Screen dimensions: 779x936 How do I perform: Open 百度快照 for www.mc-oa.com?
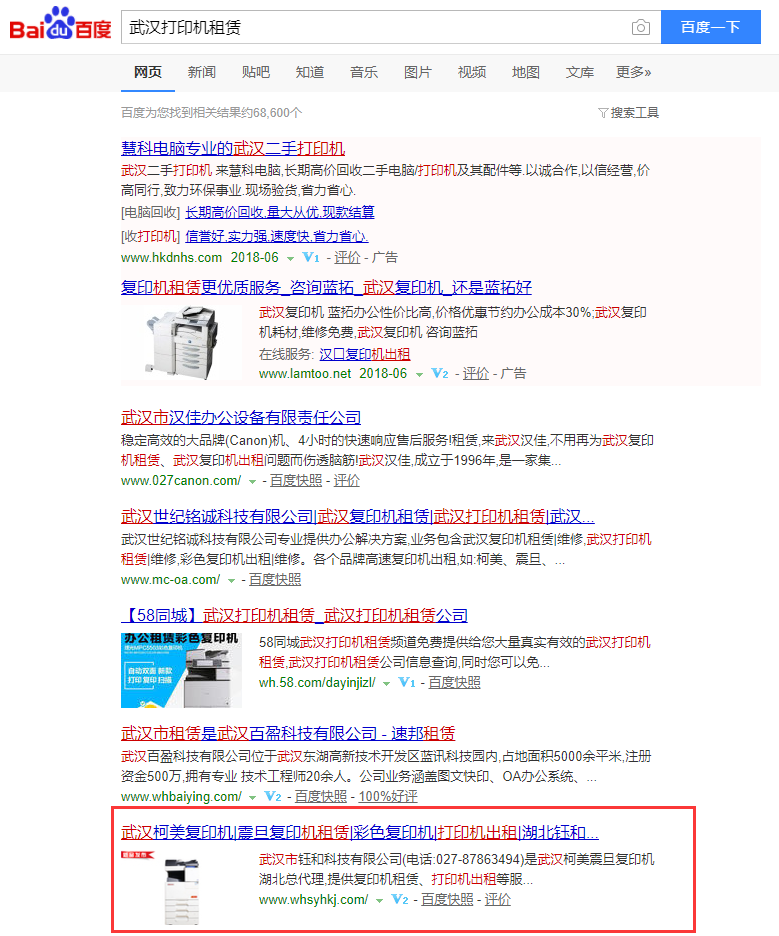point(275,580)
